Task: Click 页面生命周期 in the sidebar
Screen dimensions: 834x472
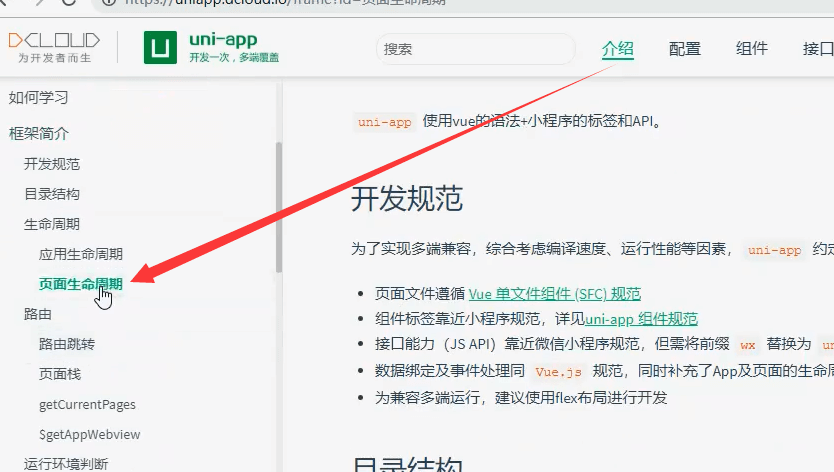Action: click(81, 284)
